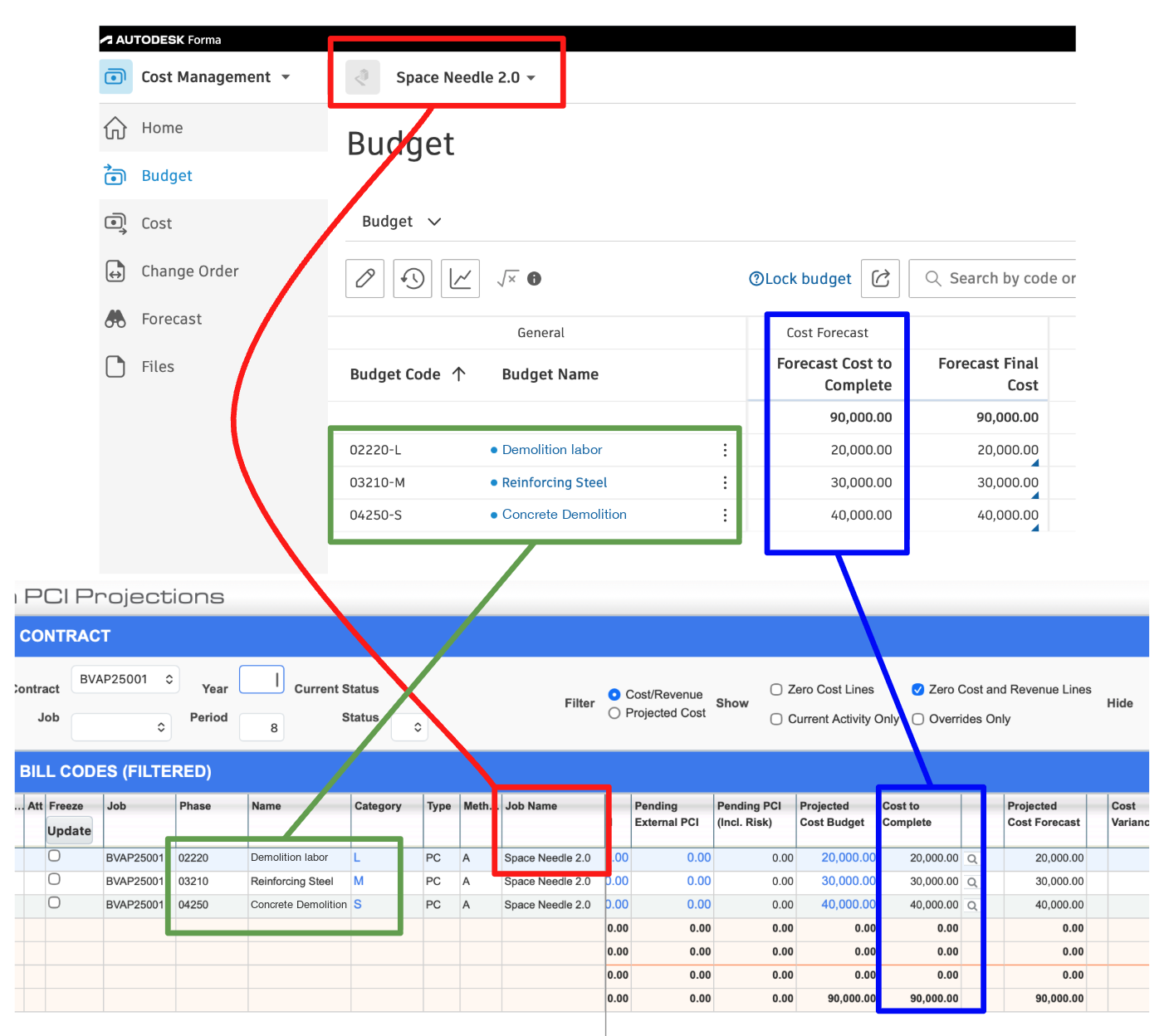Viewport: 1169px width, 1036px height.
Task: Click the Period input field showing 8
Action: click(x=262, y=727)
